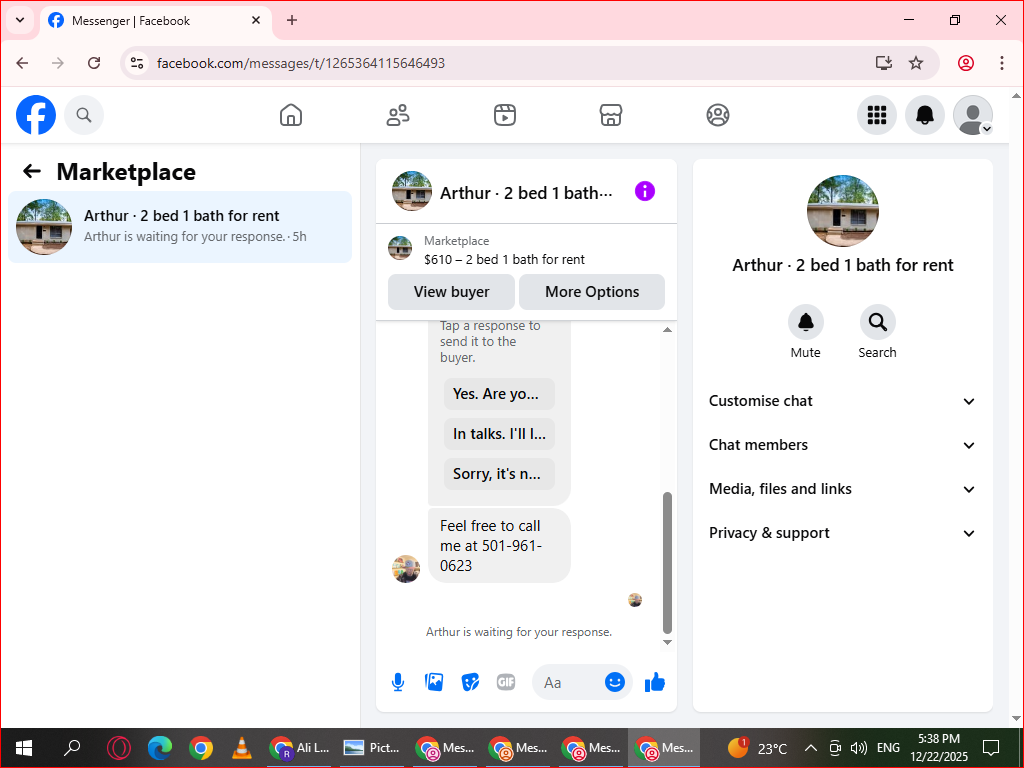
Task: Open Windows taskbar search
Action: click(x=72, y=748)
